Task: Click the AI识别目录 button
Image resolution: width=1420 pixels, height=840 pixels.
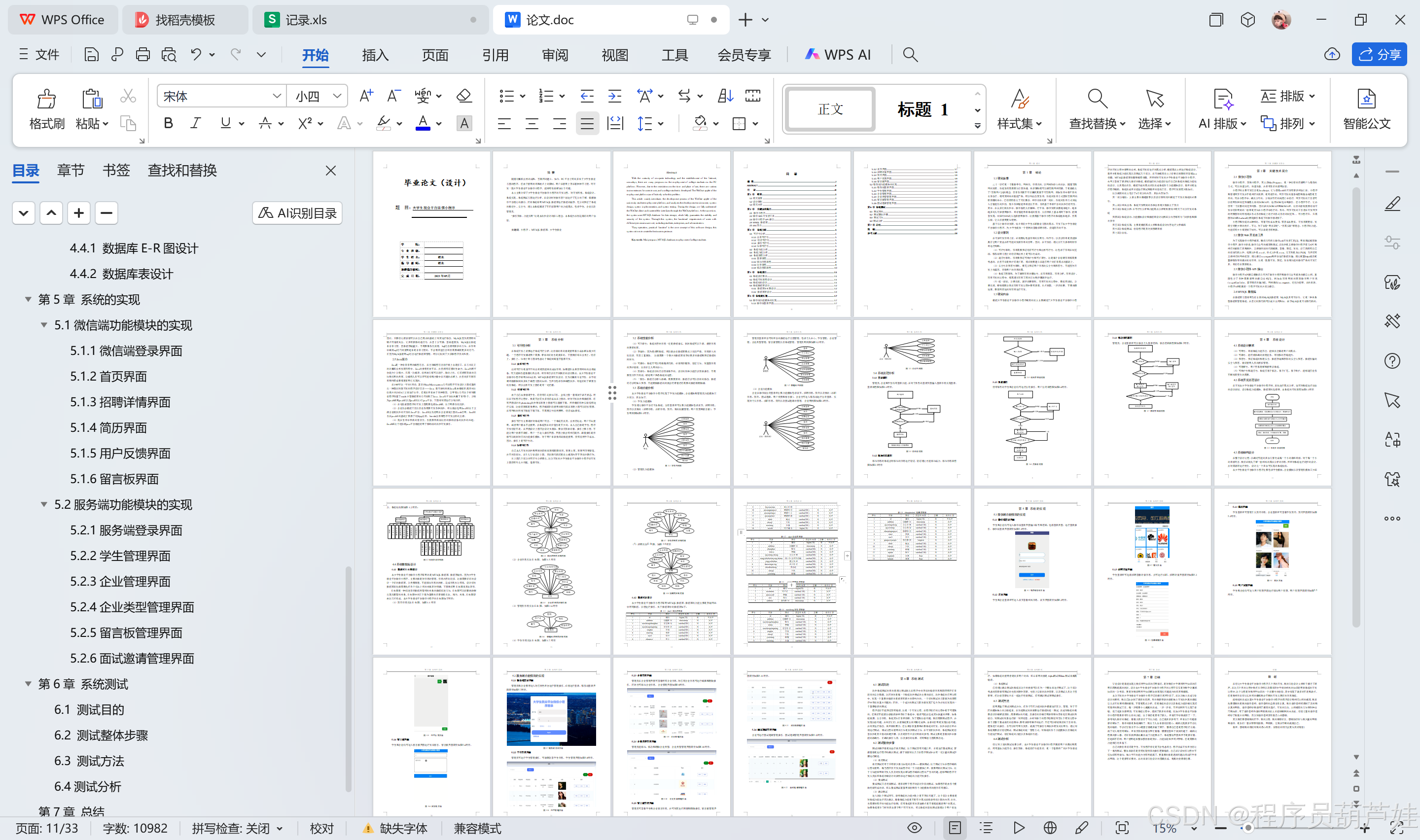Action: click(297, 213)
